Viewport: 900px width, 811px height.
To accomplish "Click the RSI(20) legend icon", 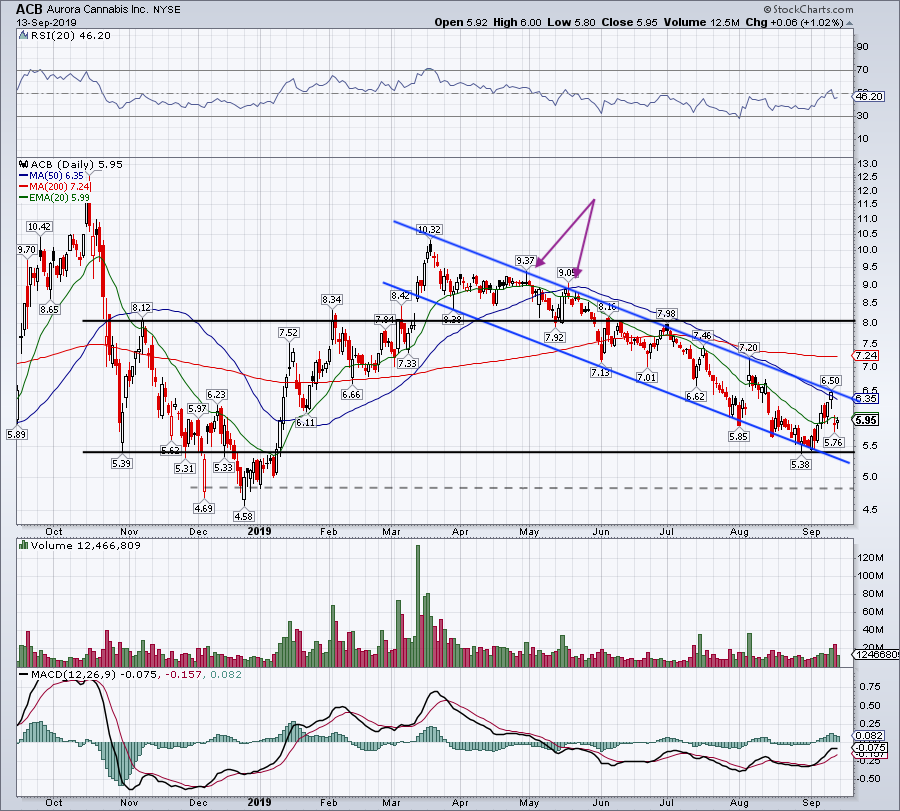I will (24, 36).
